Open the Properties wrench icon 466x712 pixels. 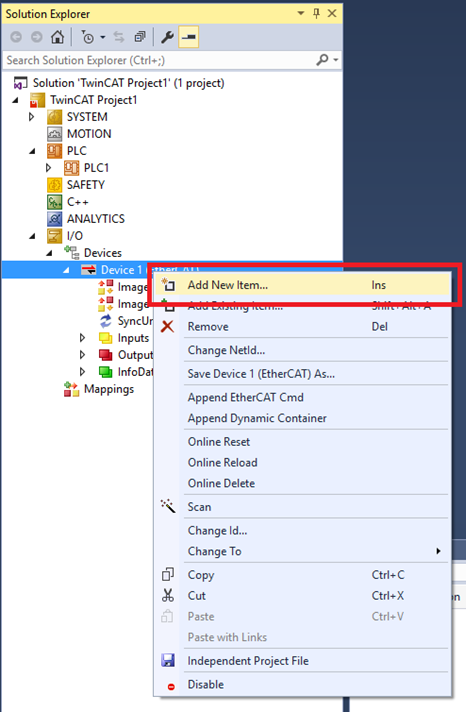point(167,37)
